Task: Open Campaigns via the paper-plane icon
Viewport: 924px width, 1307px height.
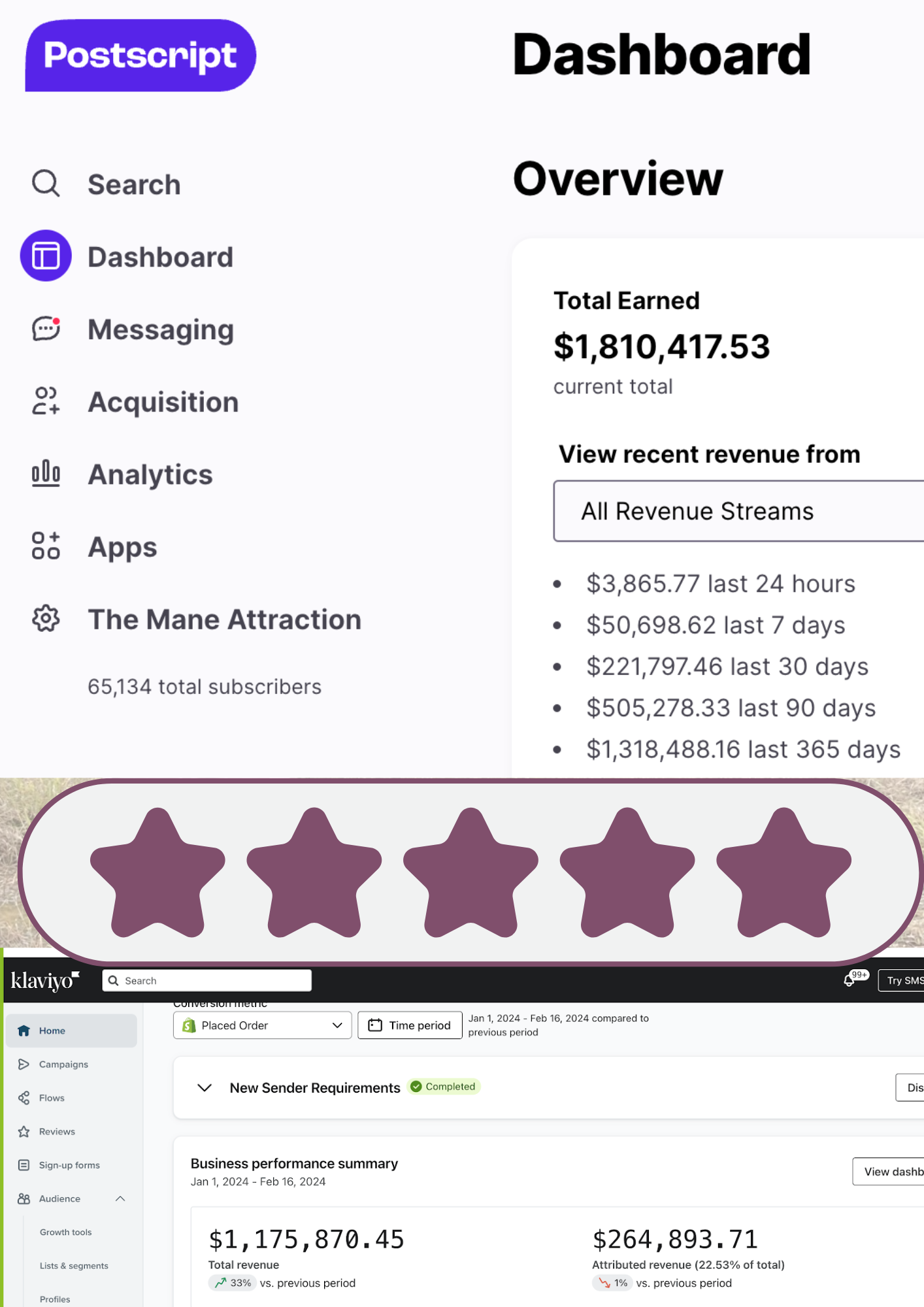Action: coord(24,1064)
